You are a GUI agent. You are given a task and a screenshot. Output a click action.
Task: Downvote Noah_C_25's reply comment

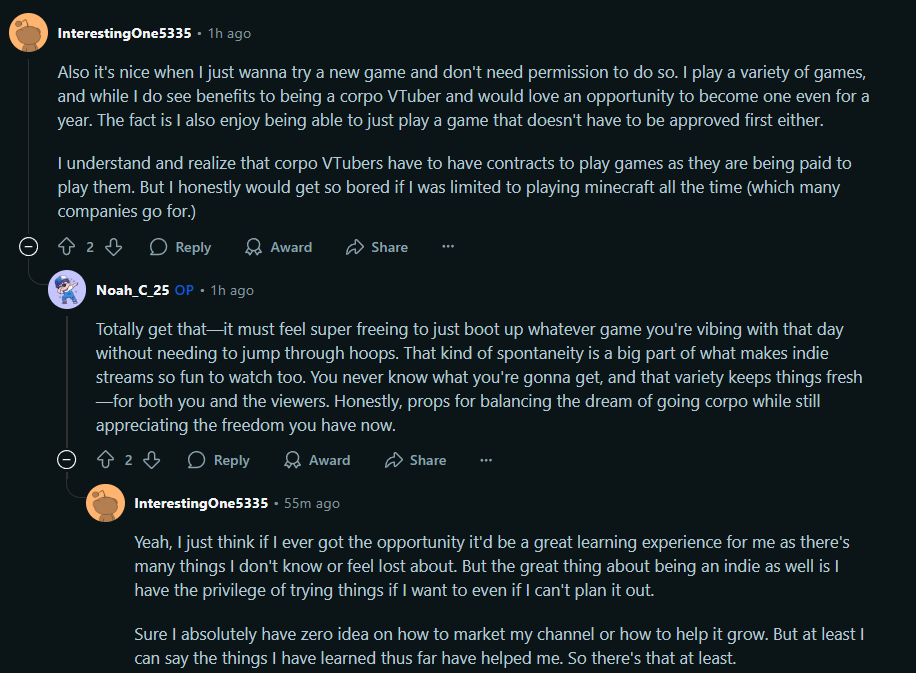pos(152,460)
